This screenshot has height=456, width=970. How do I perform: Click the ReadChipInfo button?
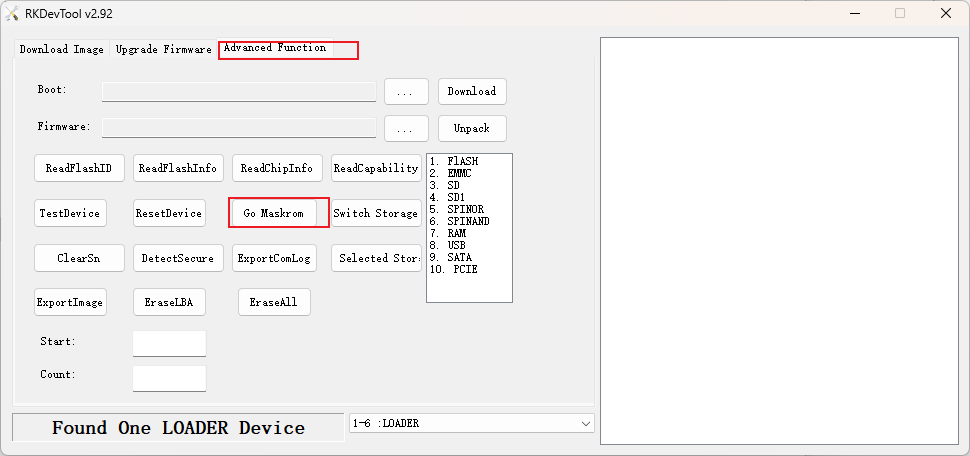(x=276, y=168)
